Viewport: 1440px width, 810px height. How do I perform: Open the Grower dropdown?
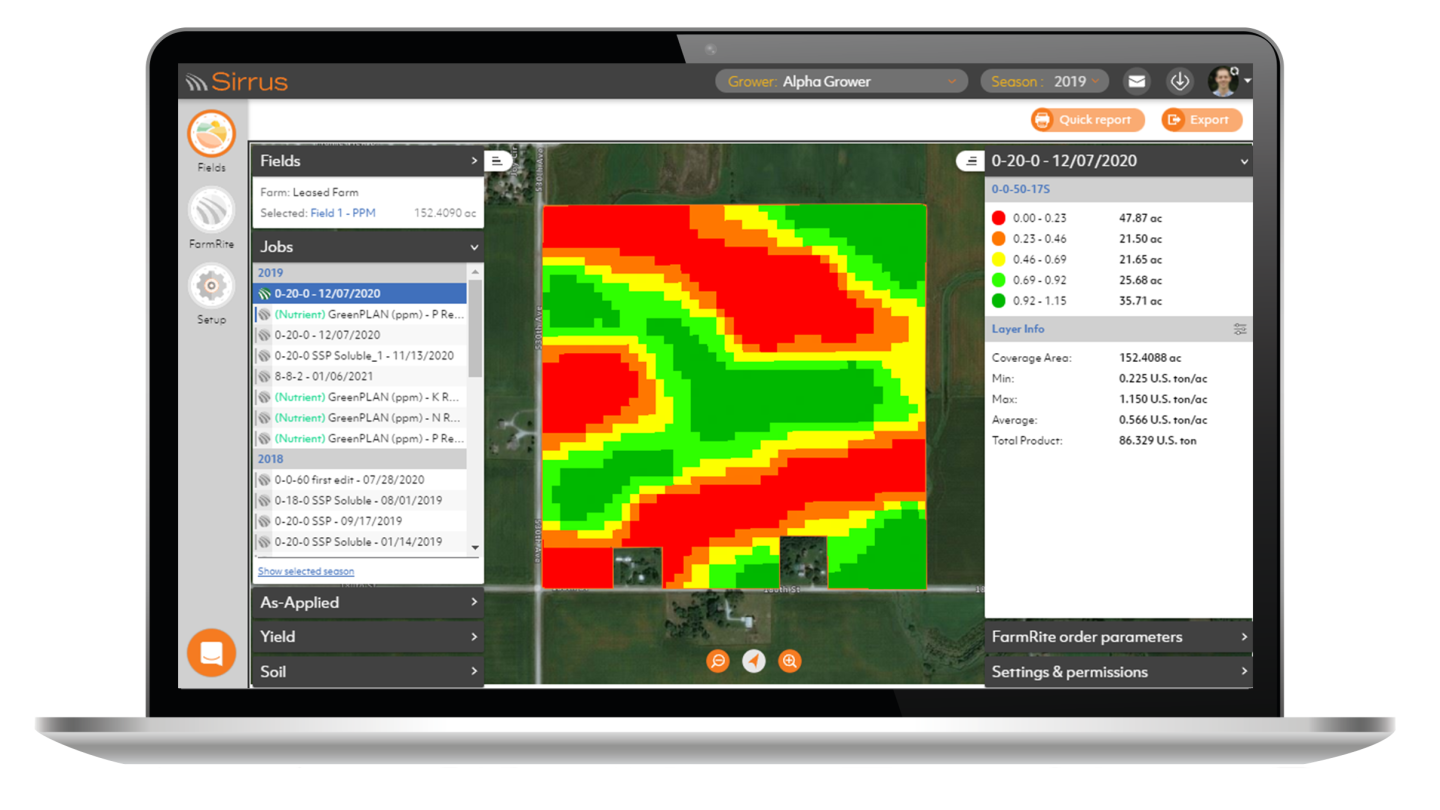[x=841, y=82]
